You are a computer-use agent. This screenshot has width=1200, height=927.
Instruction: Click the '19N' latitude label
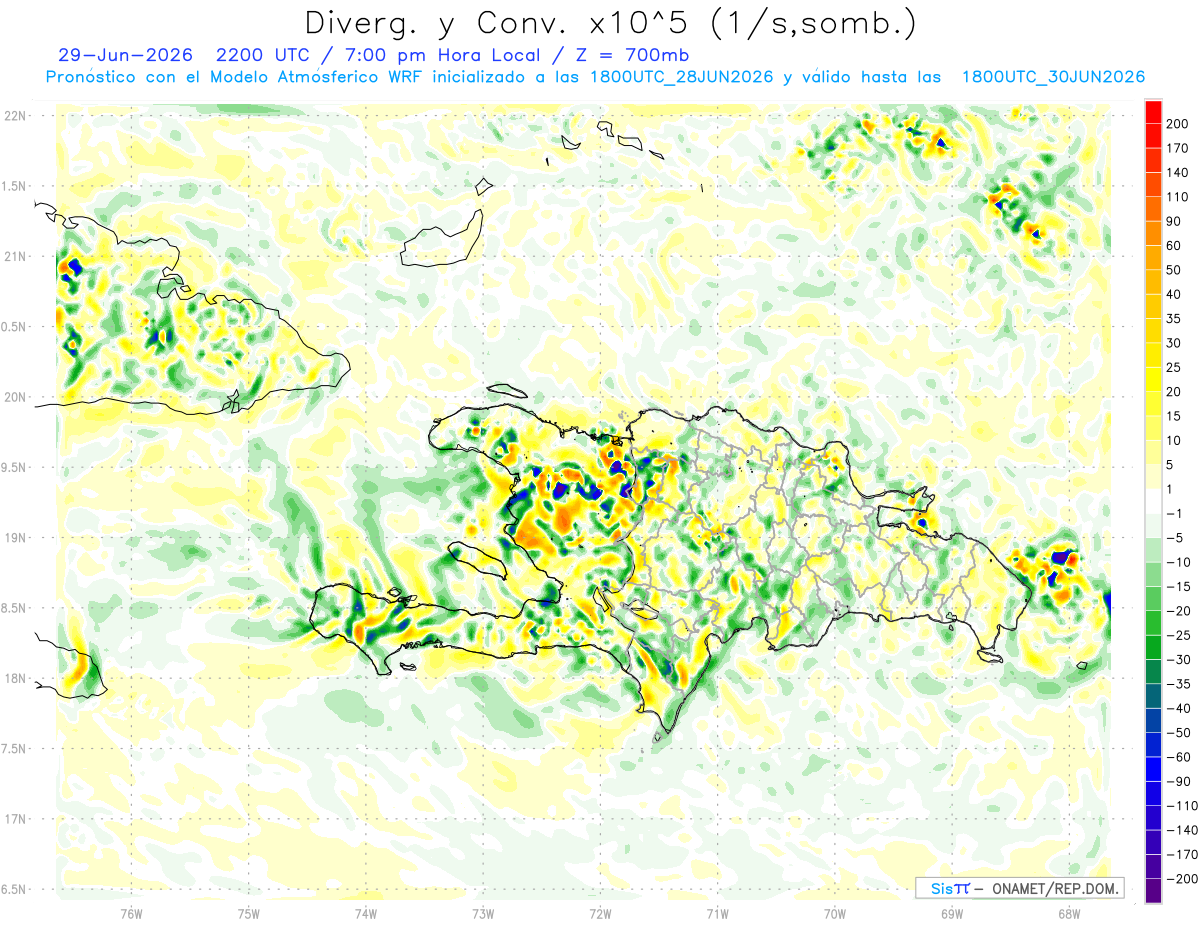(14, 538)
